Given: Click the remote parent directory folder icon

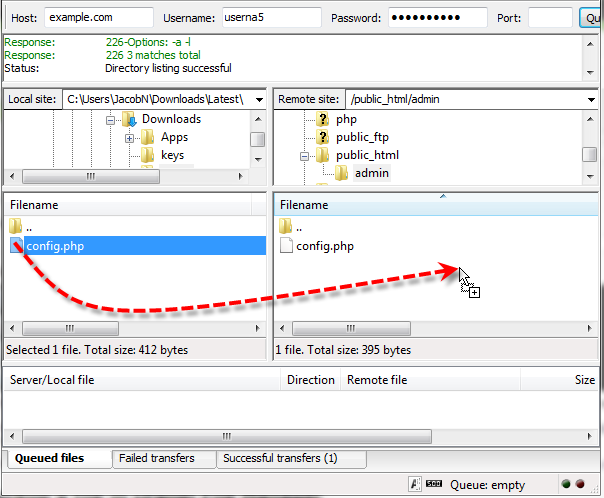Looking at the screenshot, I should (285, 226).
